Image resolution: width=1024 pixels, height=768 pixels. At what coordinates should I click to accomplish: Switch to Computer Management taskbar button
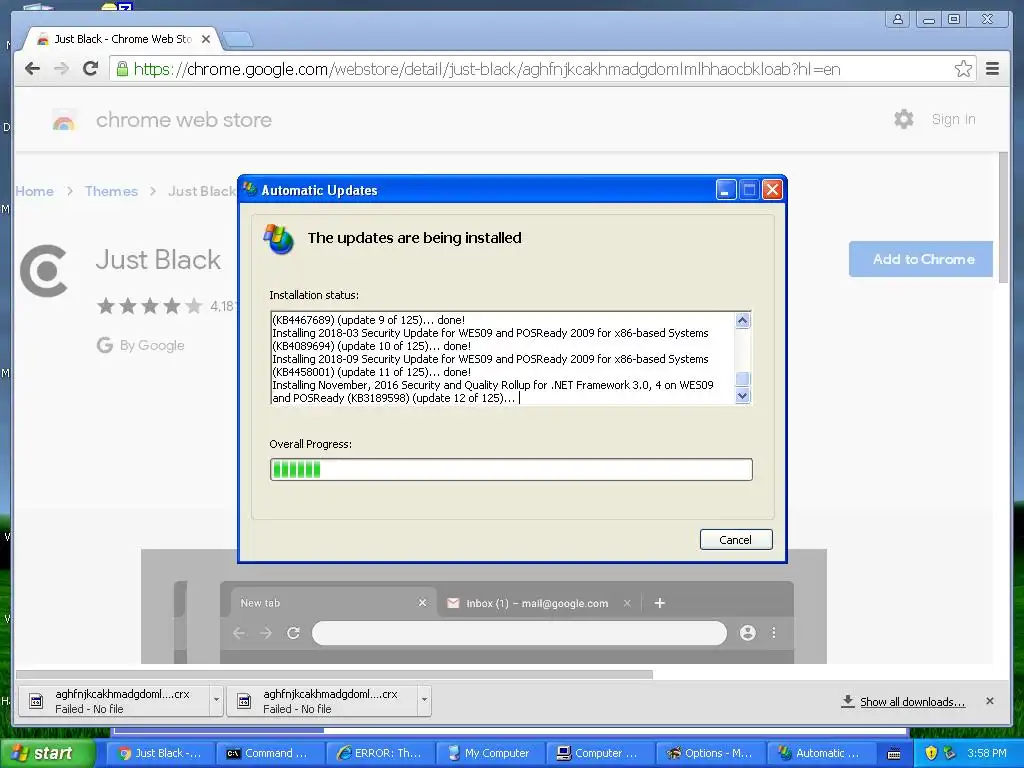pos(600,753)
